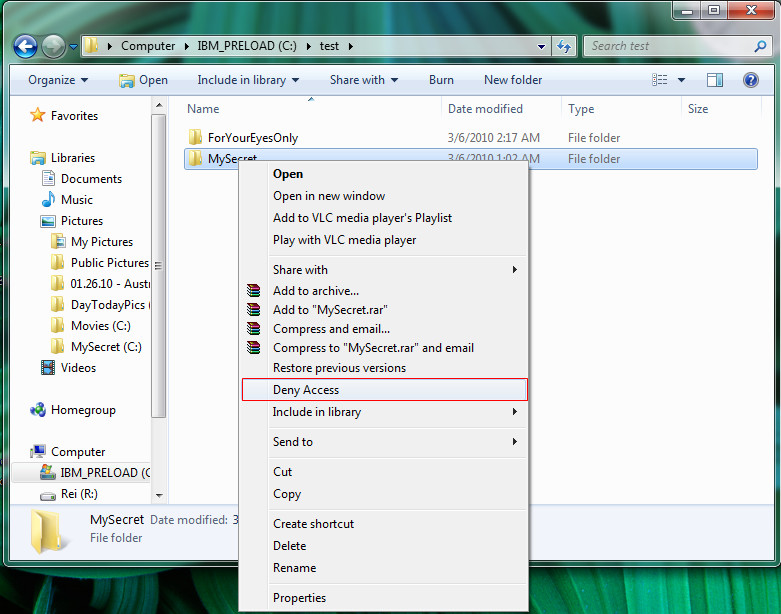Select the 01.26.10 folder in sidebar
Viewport: 781px width, 614px height.
tap(100, 284)
